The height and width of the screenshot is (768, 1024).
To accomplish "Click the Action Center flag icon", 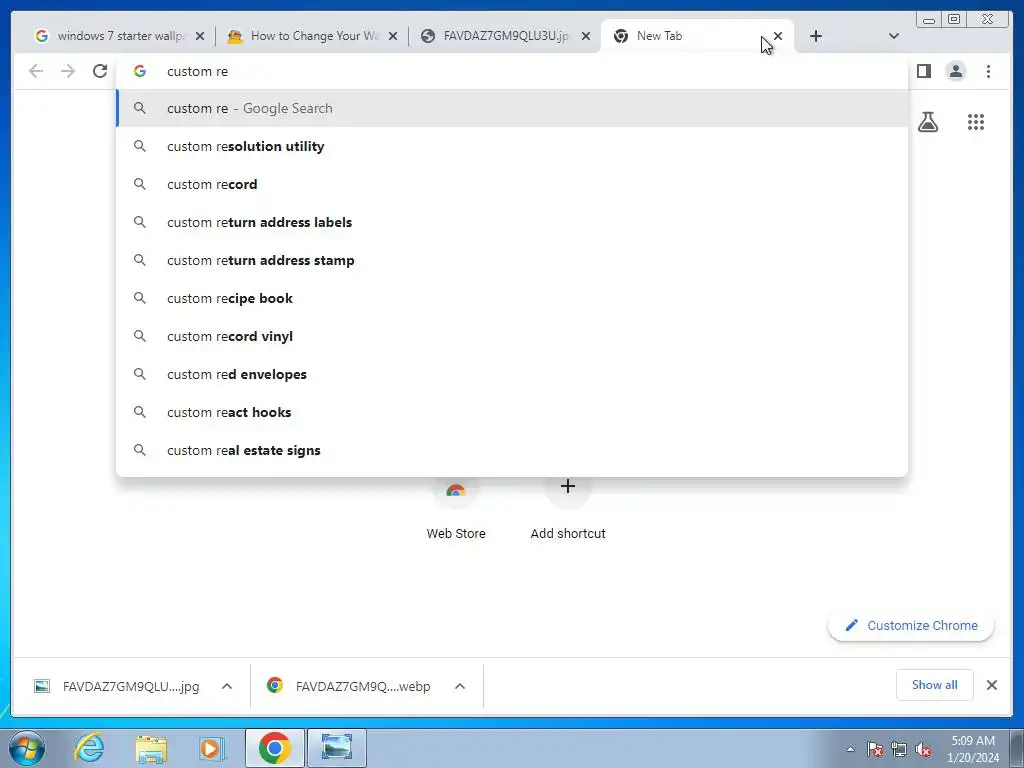I will [875, 749].
